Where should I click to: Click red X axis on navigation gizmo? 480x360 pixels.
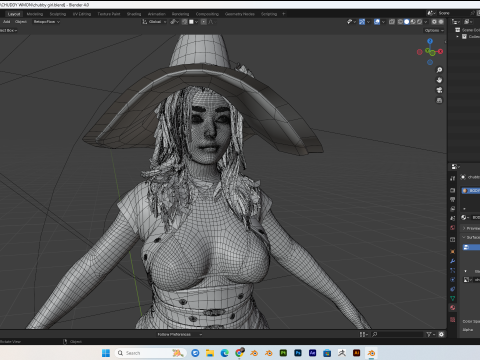(x=441, y=51)
